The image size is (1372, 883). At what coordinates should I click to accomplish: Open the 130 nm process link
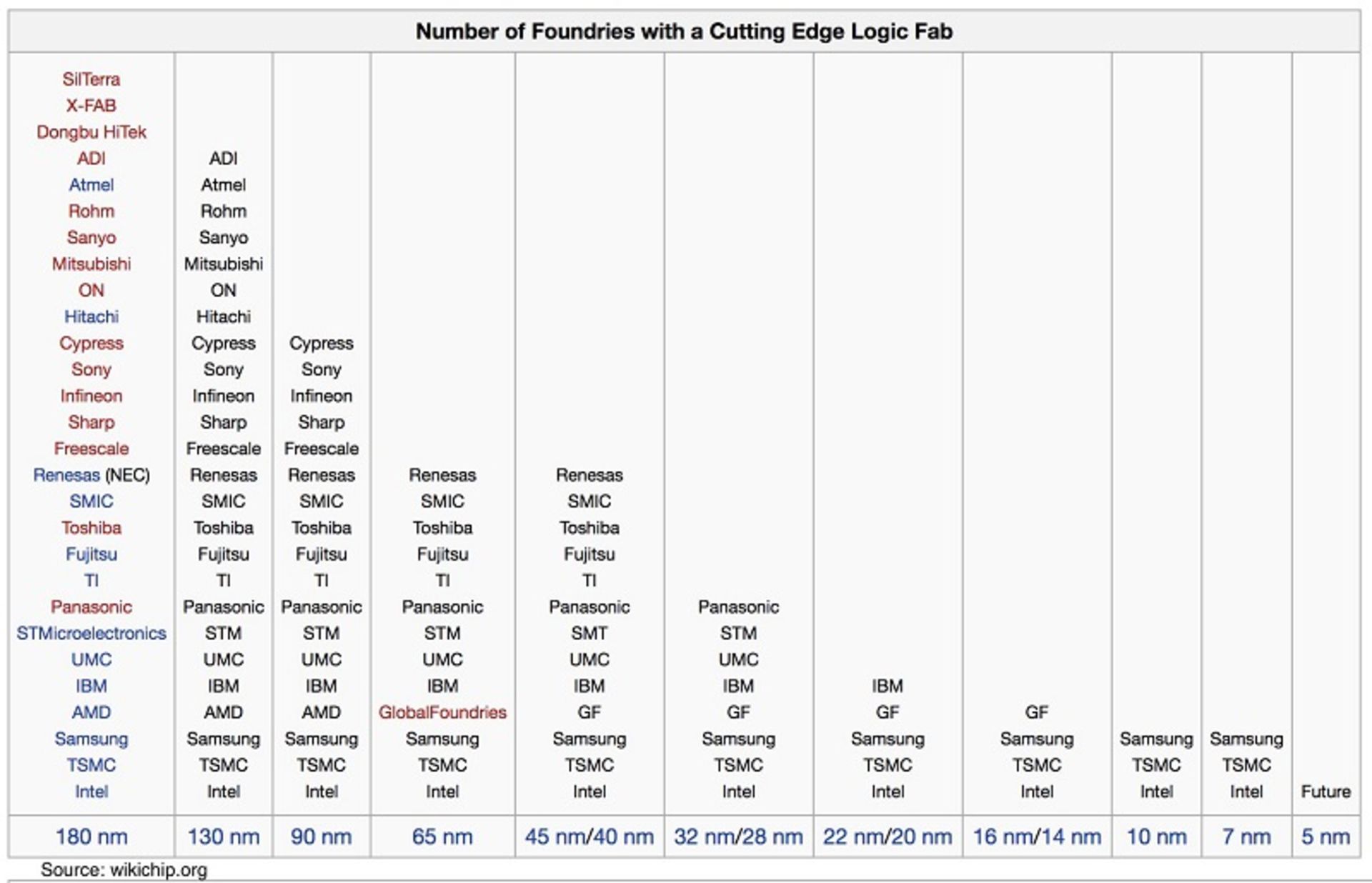coord(223,837)
